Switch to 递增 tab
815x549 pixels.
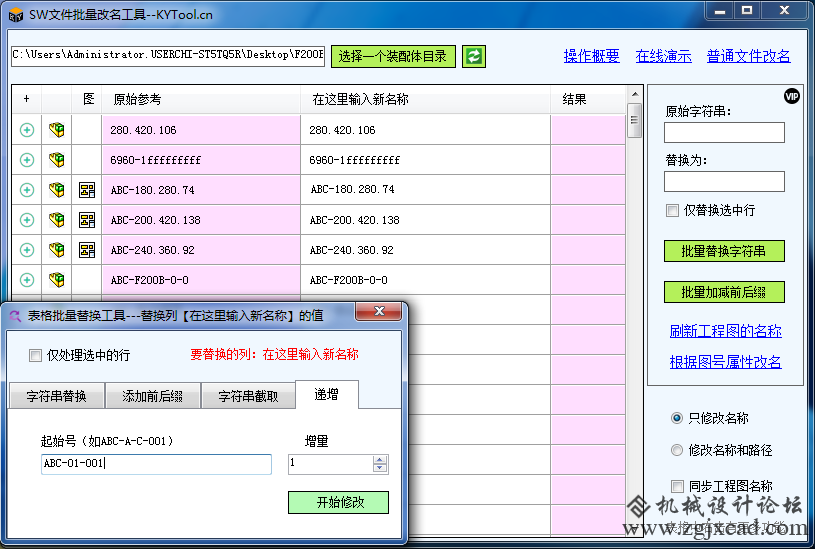326,395
